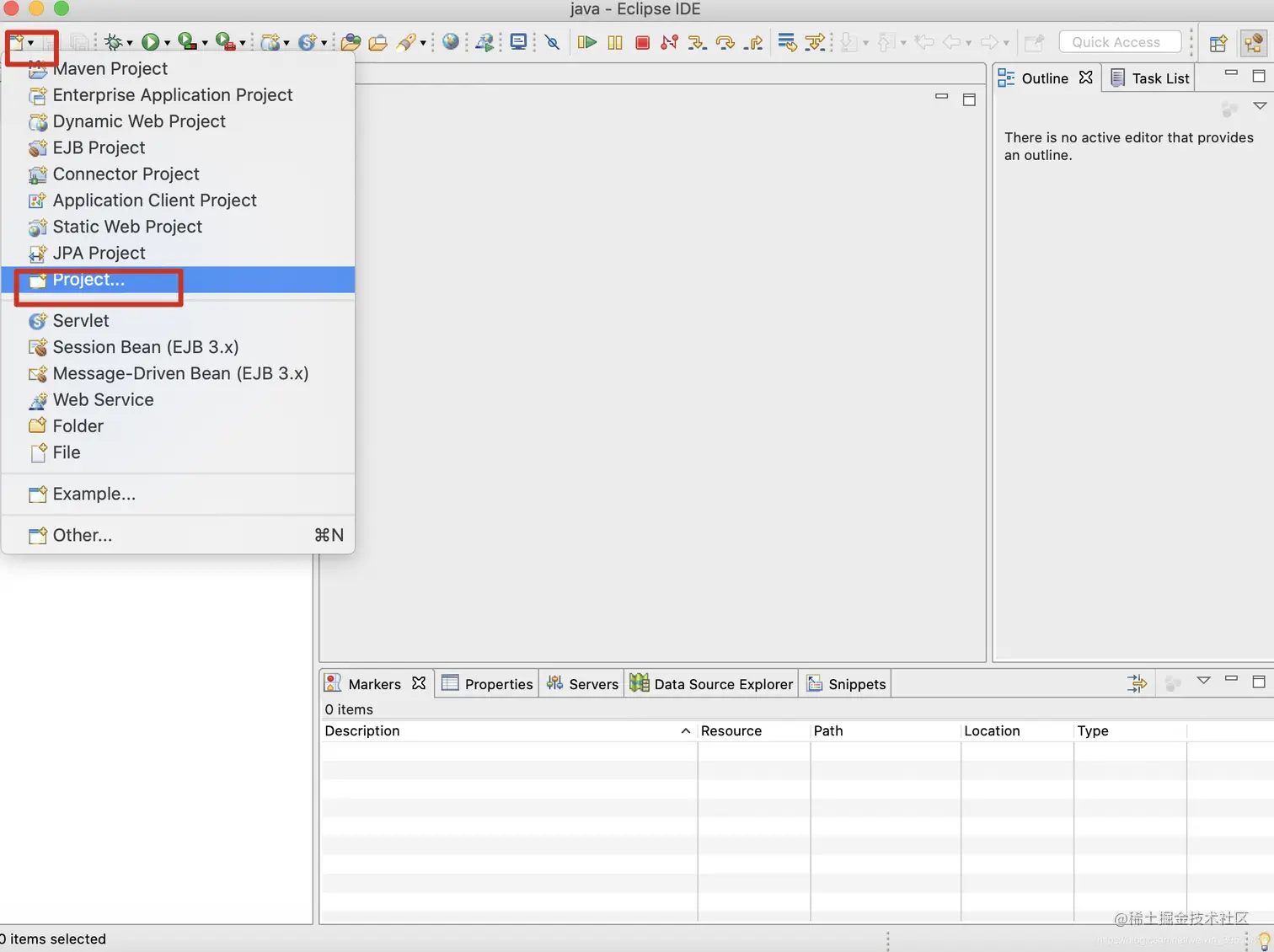
Task: Choose File in the New menu
Action: (x=178, y=452)
